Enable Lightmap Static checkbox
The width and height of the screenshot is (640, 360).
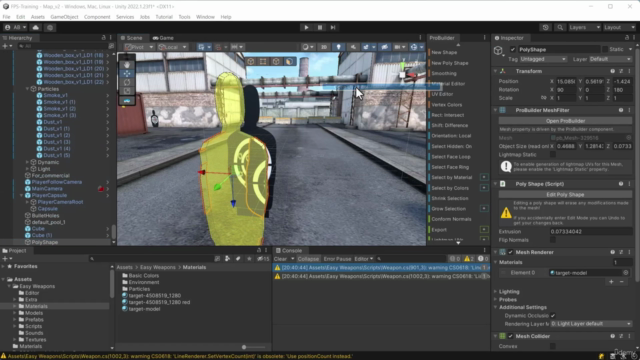[x=553, y=155]
